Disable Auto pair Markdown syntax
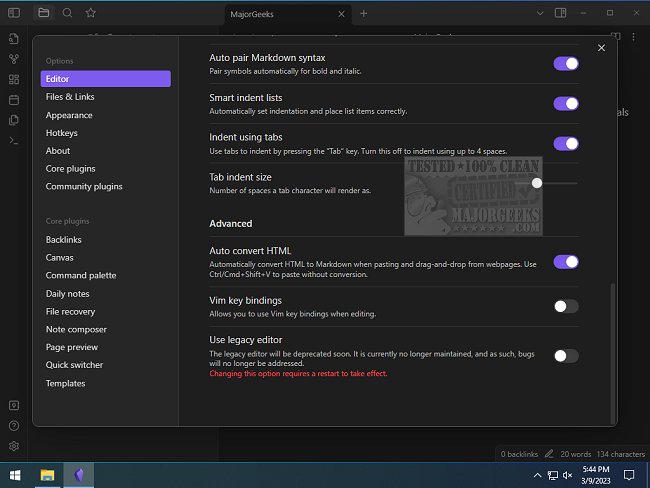Image resolution: width=650 pixels, height=488 pixels. pos(566,63)
